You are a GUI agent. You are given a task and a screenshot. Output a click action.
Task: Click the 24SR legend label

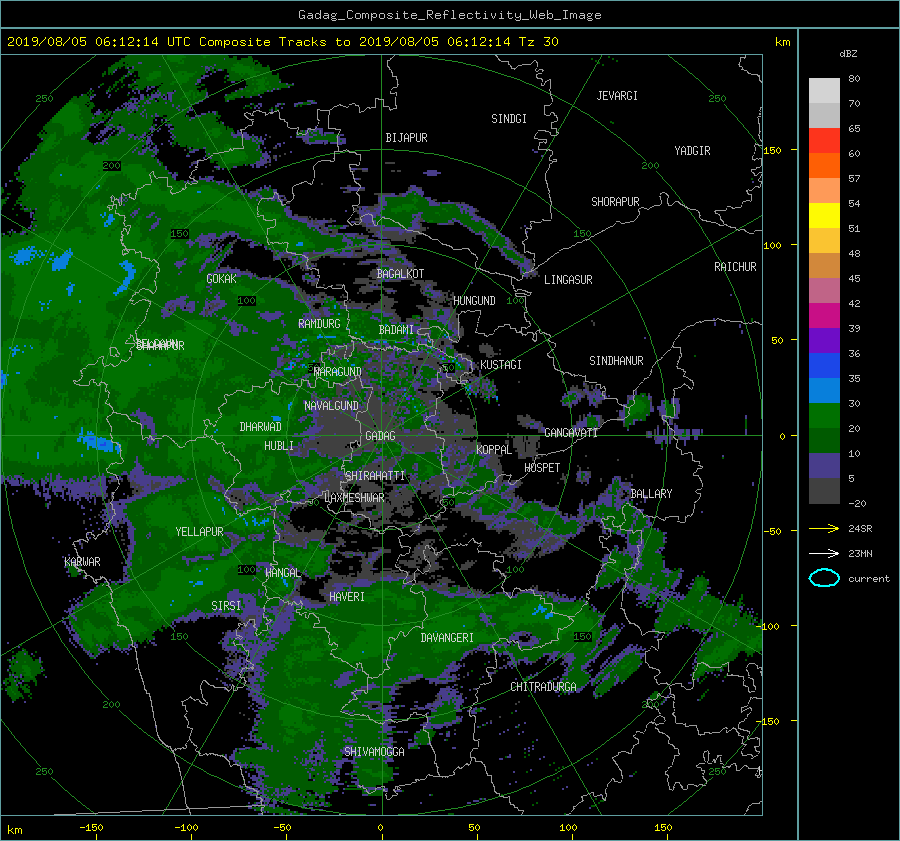pos(860,529)
